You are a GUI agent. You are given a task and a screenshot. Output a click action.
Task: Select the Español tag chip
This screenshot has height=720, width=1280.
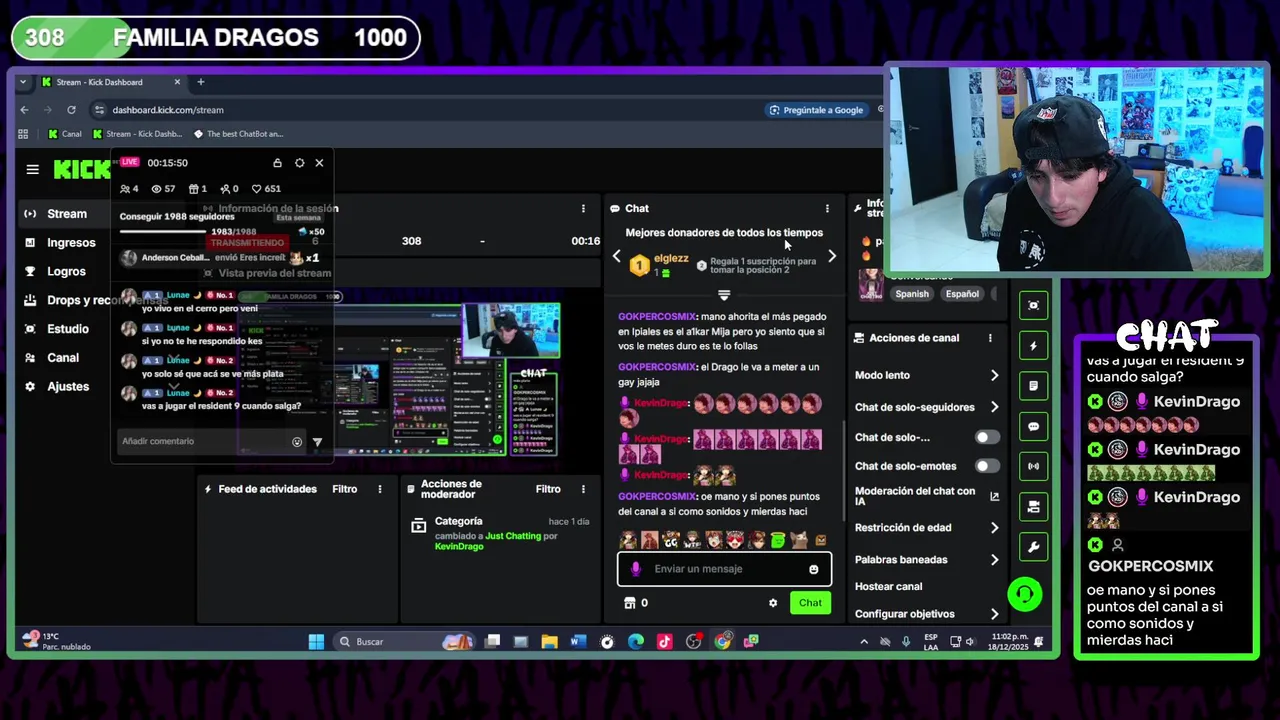962,294
